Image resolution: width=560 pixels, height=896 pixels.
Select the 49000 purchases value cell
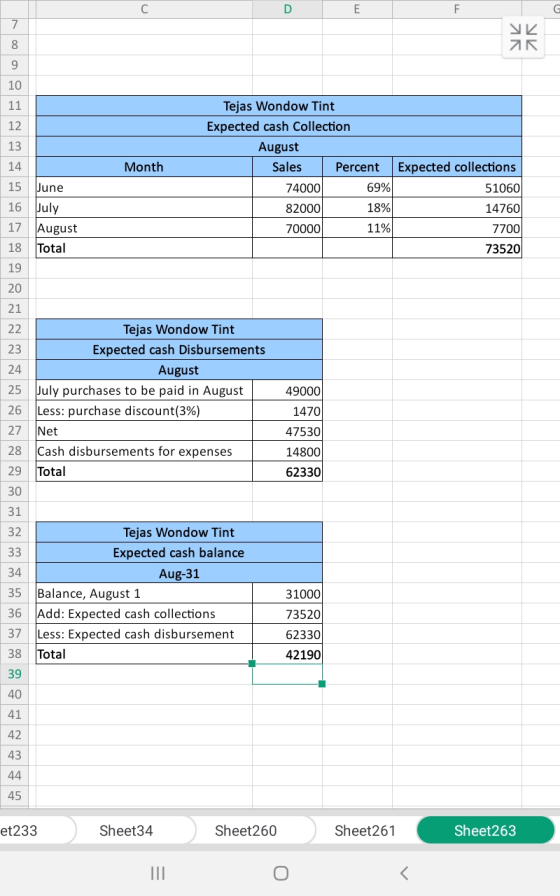click(x=287, y=390)
